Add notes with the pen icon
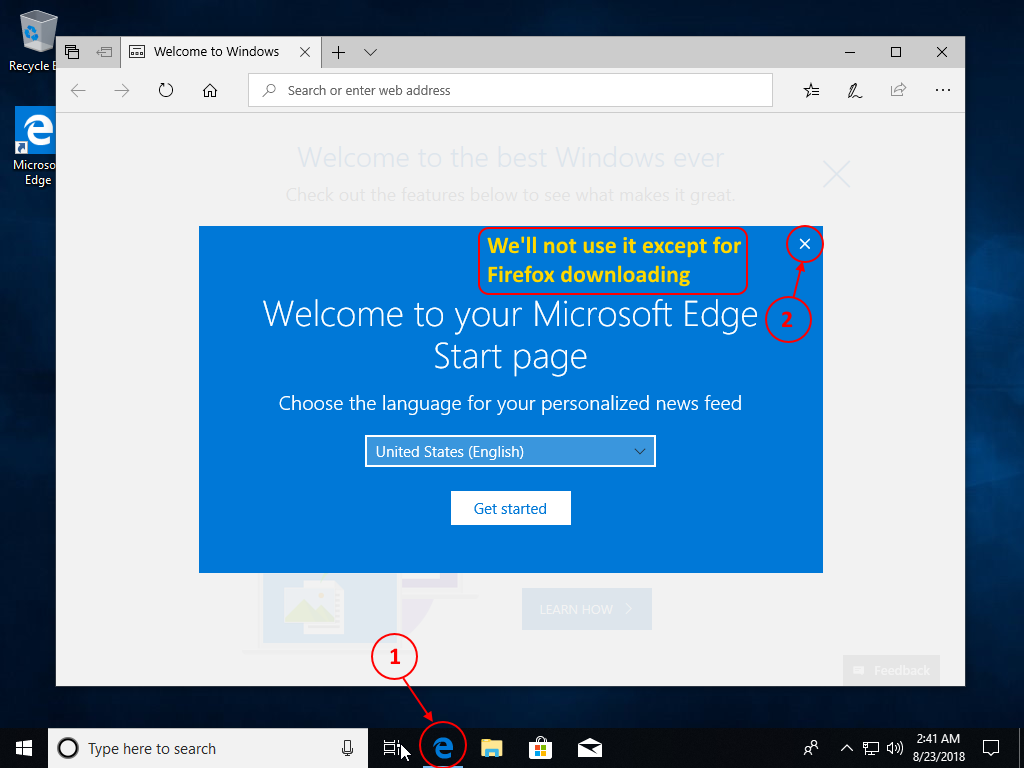This screenshot has height=768, width=1024. tap(855, 90)
